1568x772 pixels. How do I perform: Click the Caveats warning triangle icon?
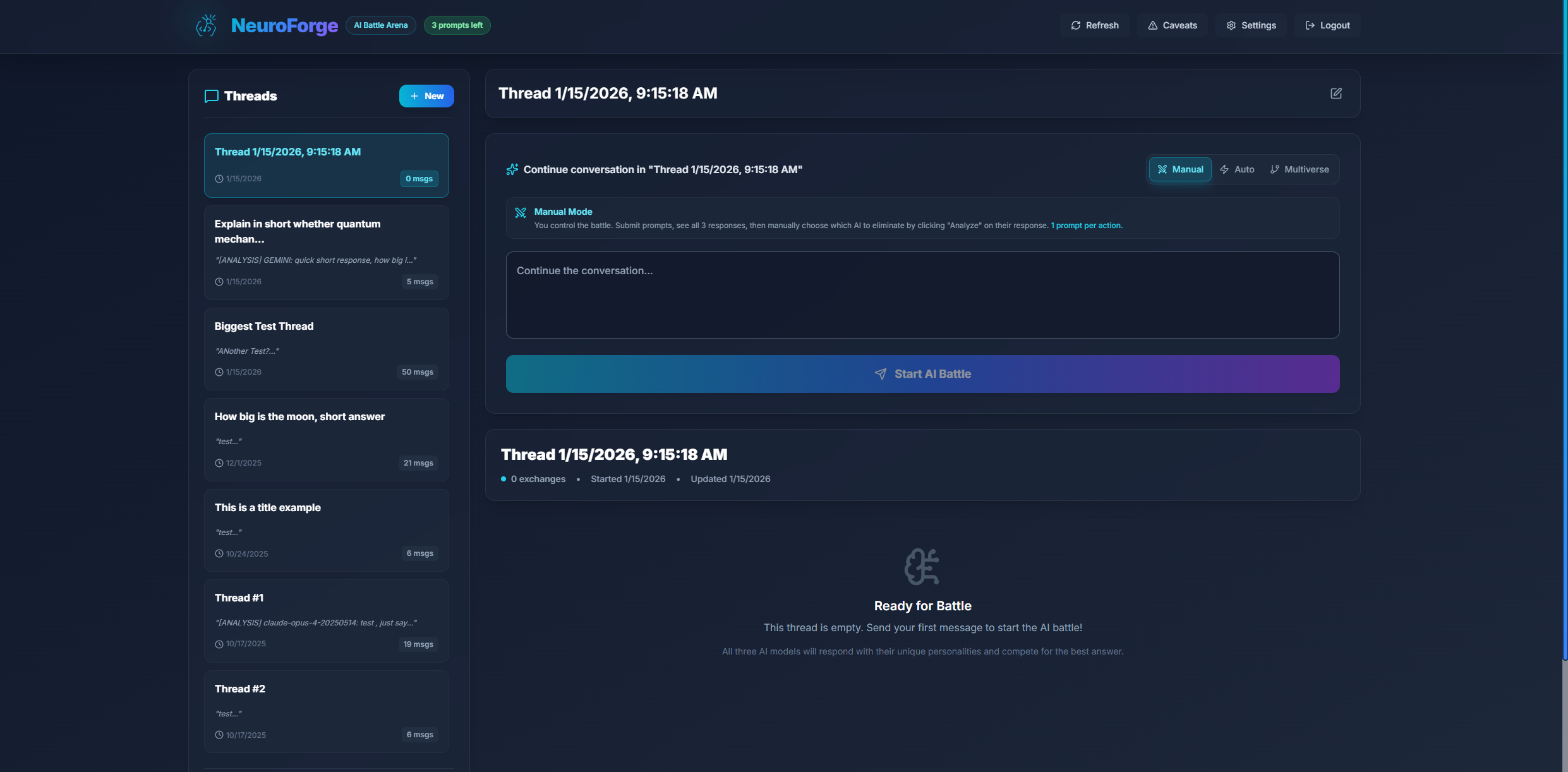[1153, 25]
